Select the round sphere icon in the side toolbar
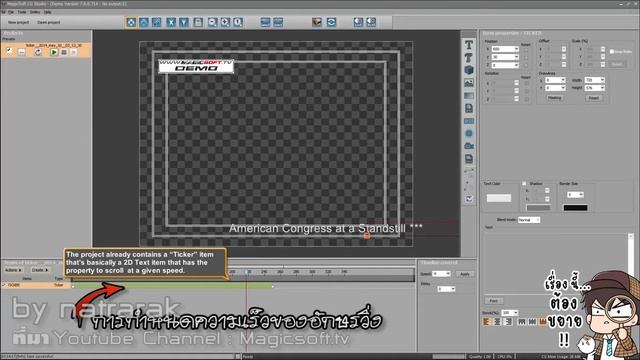Image resolution: width=640 pixels, height=360 pixels. [469, 133]
